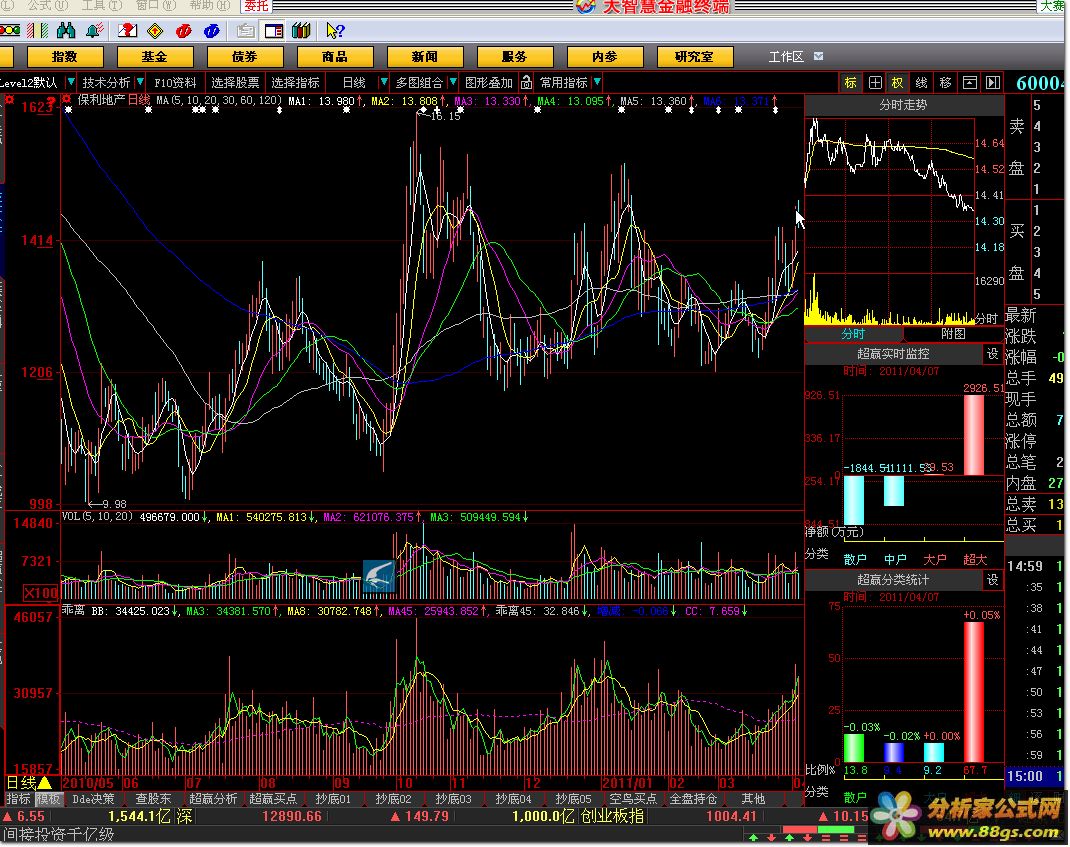Click the window layout panel icon
The image size is (1070, 847).
pos(274,31)
